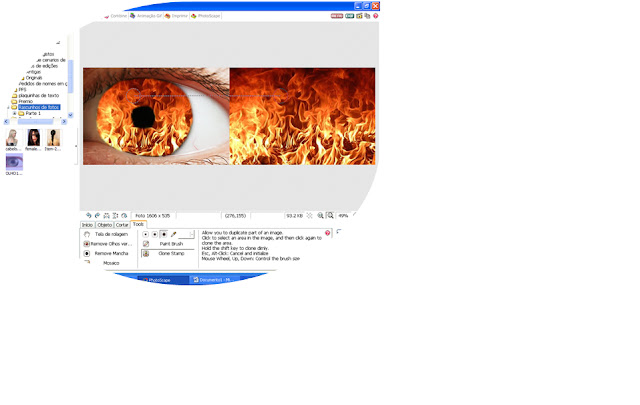Click the Redo arrow icon

(97, 216)
